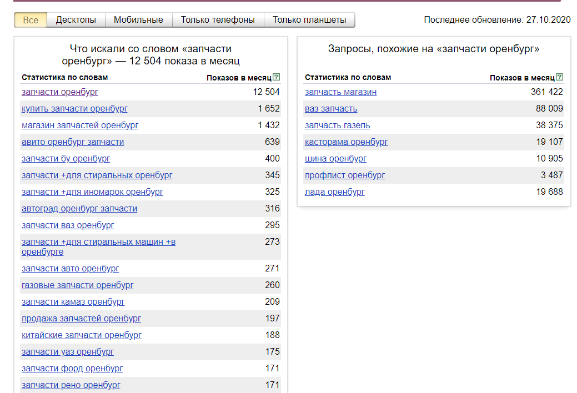Screen dimensions: 577x393
Task: Open 'запчасти камаз оренбург' link
Action: point(73,302)
